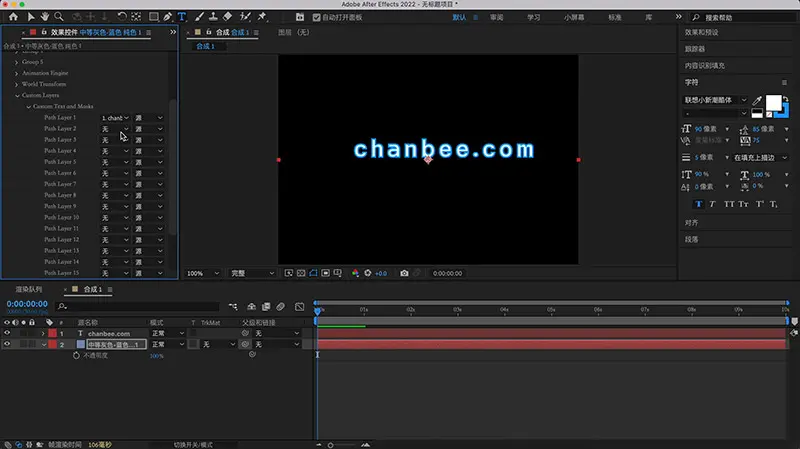Switch to the Learn workspace
800x449 pixels.
click(534, 17)
